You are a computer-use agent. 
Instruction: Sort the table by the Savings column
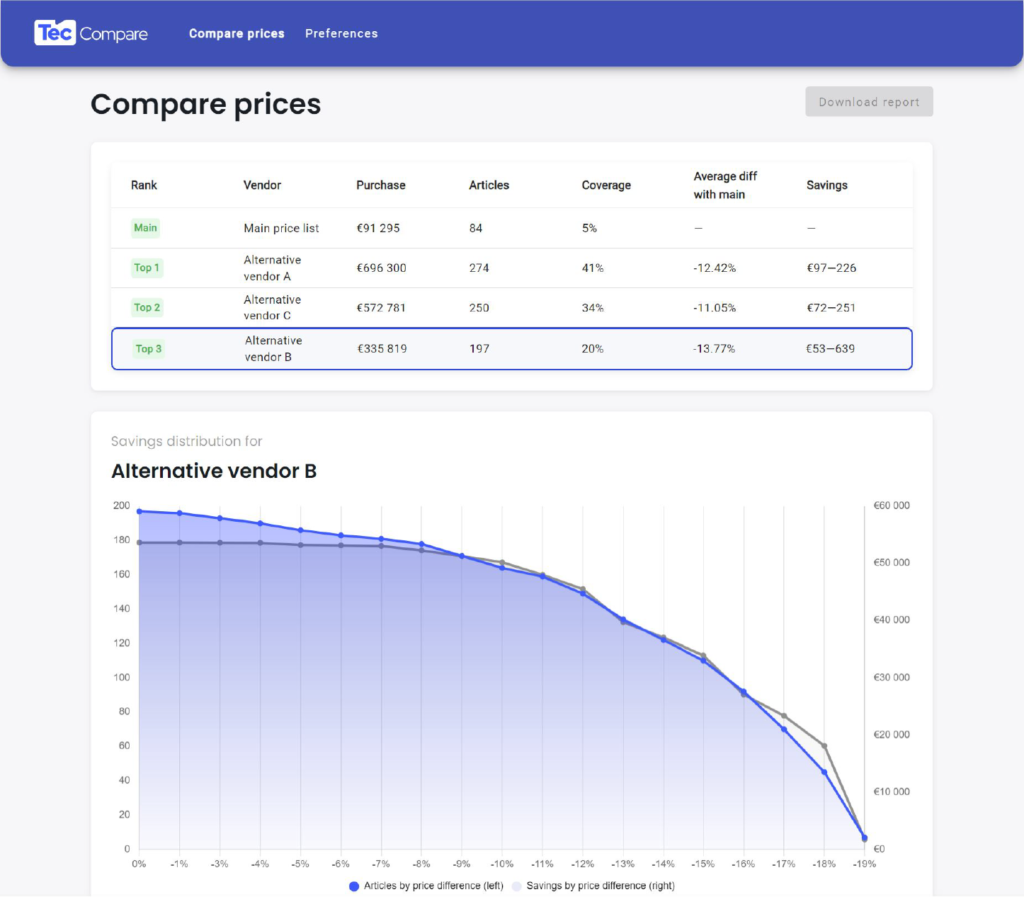pos(827,185)
